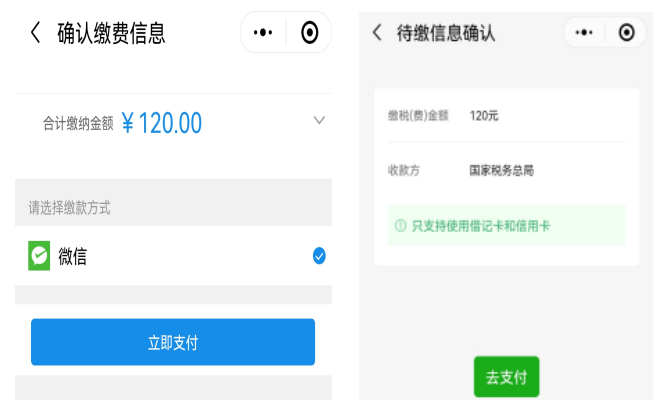Image resolution: width=666 pixels, height=413 pixels.
Task: Close mini program on 确认缴费信息 screen
Action: pyautogui.click(x=310, y=32)
